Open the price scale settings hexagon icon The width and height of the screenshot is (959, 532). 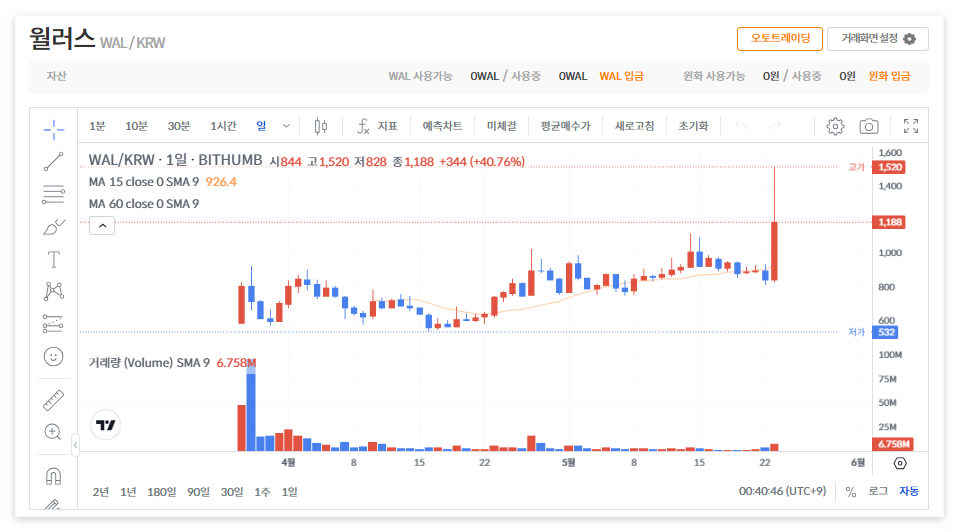coord(900,463)
